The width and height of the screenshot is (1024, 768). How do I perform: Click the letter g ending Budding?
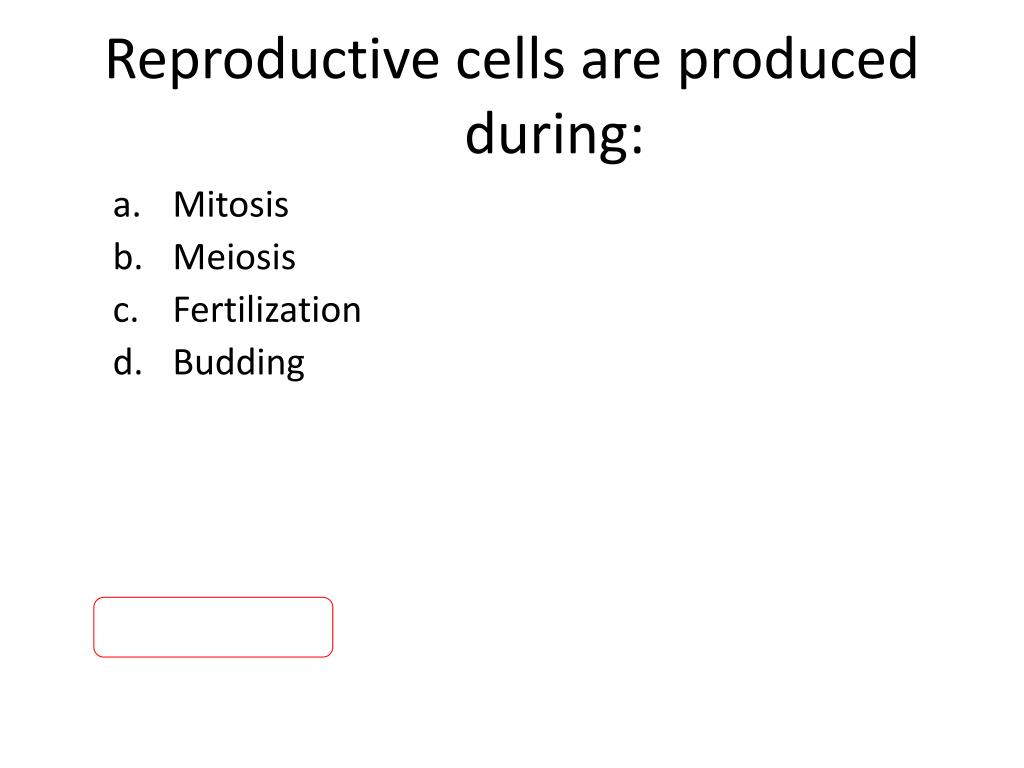(296, 368)
